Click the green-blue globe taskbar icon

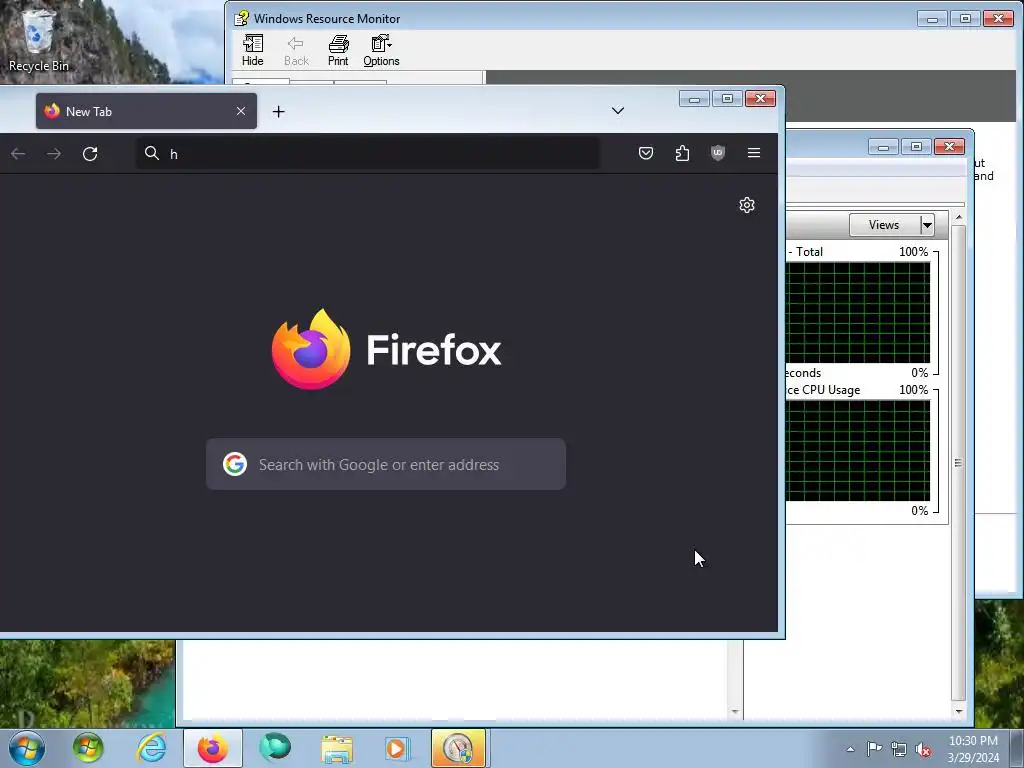pyautogui.click(x=274, y=748)
